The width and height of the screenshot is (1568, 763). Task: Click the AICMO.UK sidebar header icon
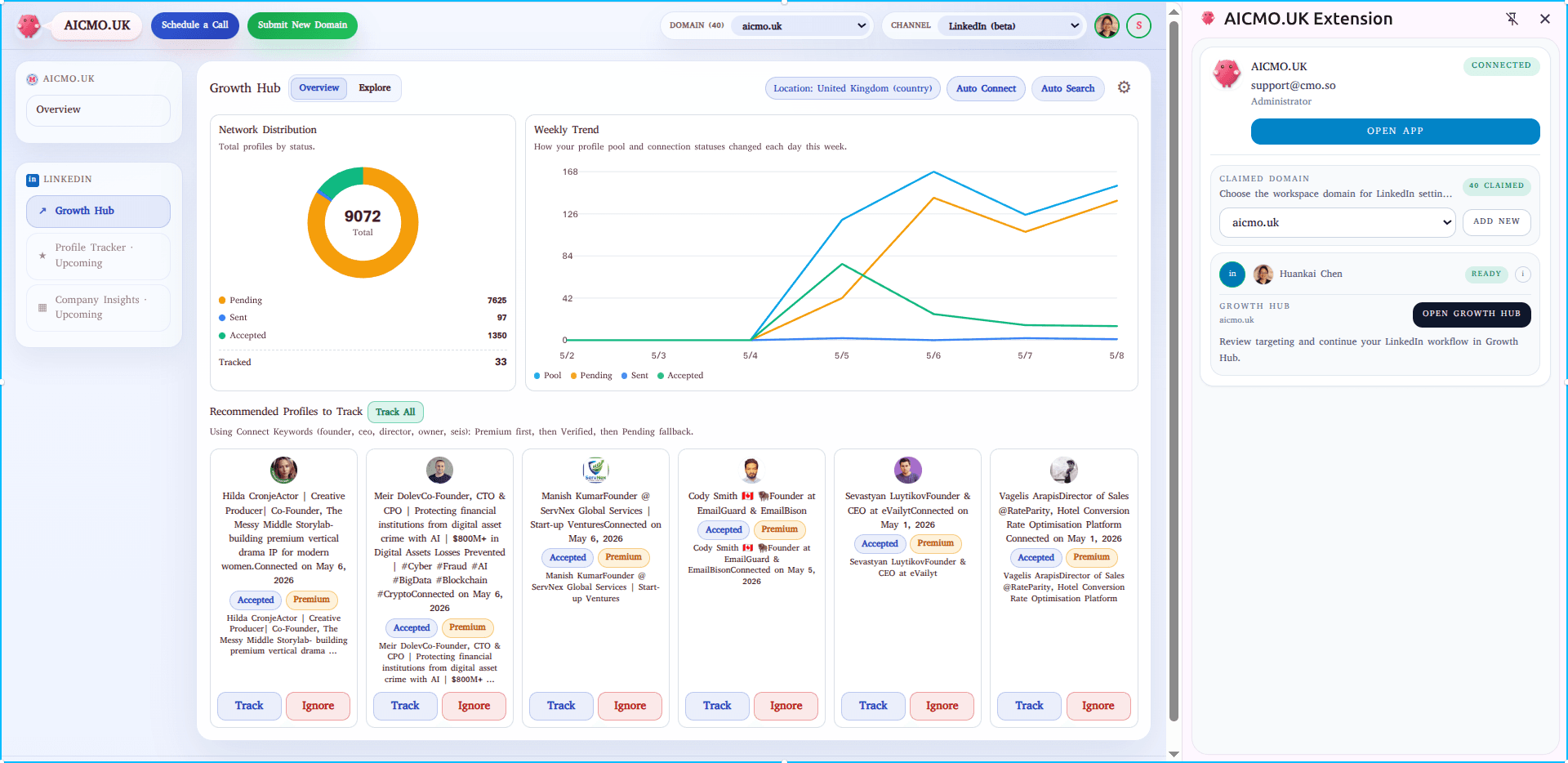click(33, 79)
